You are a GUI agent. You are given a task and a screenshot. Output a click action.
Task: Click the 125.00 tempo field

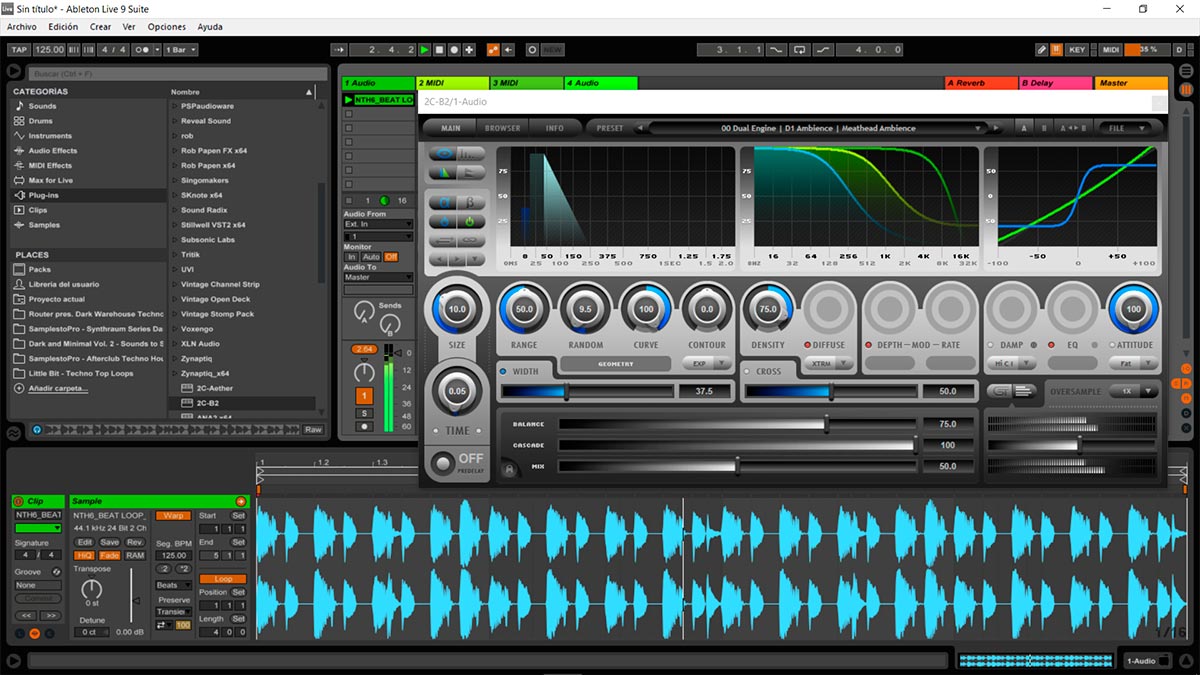(49, 49)
